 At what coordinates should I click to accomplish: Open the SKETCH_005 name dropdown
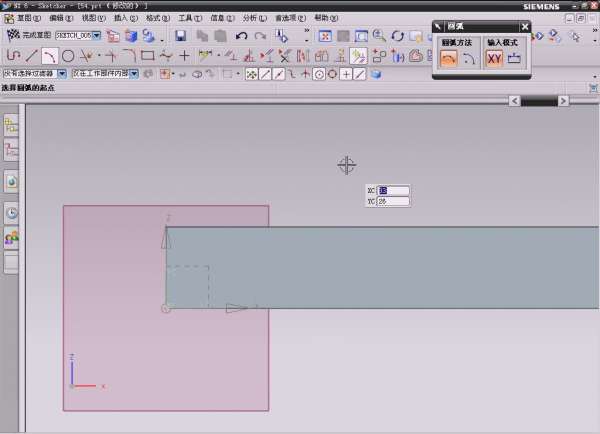pyautogui.click(x=96, y=35)
